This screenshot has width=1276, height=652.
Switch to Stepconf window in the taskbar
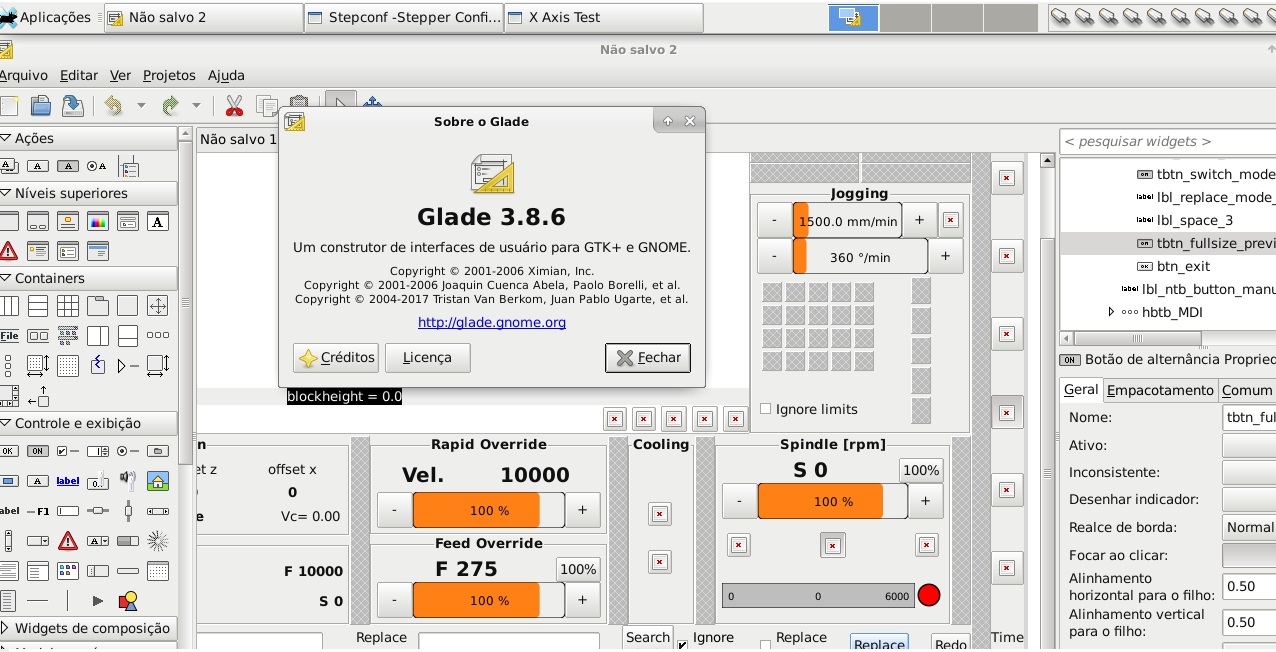pyautogui.click(x=404, y=17)
